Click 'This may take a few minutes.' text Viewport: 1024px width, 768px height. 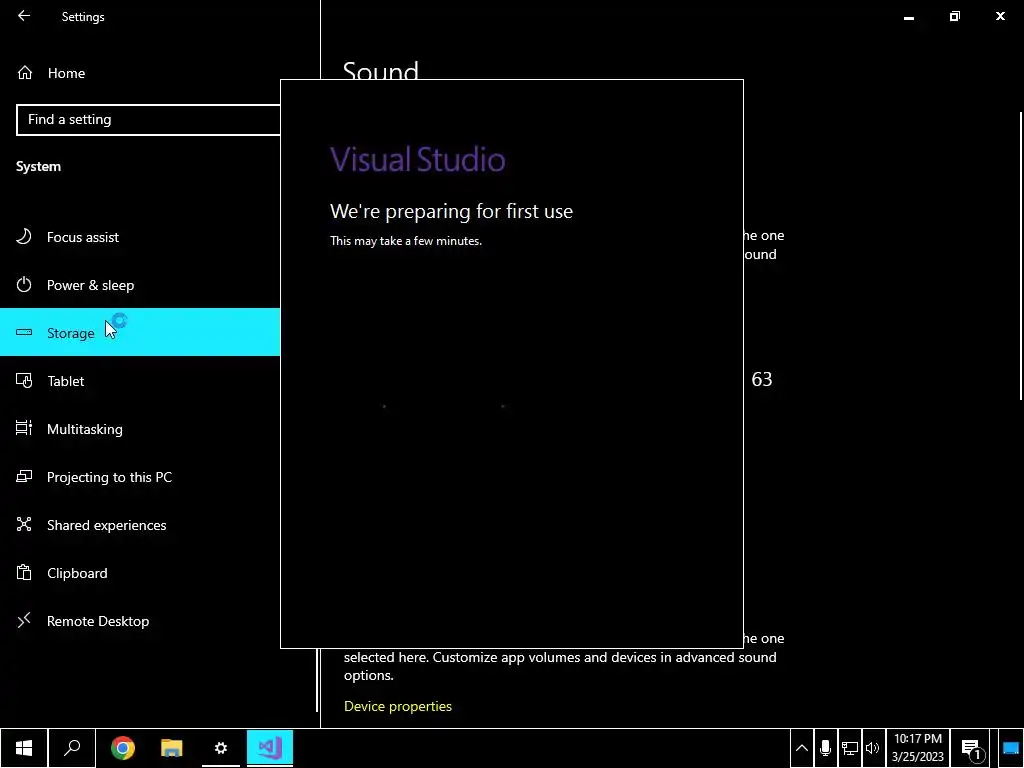click(406, 241)
